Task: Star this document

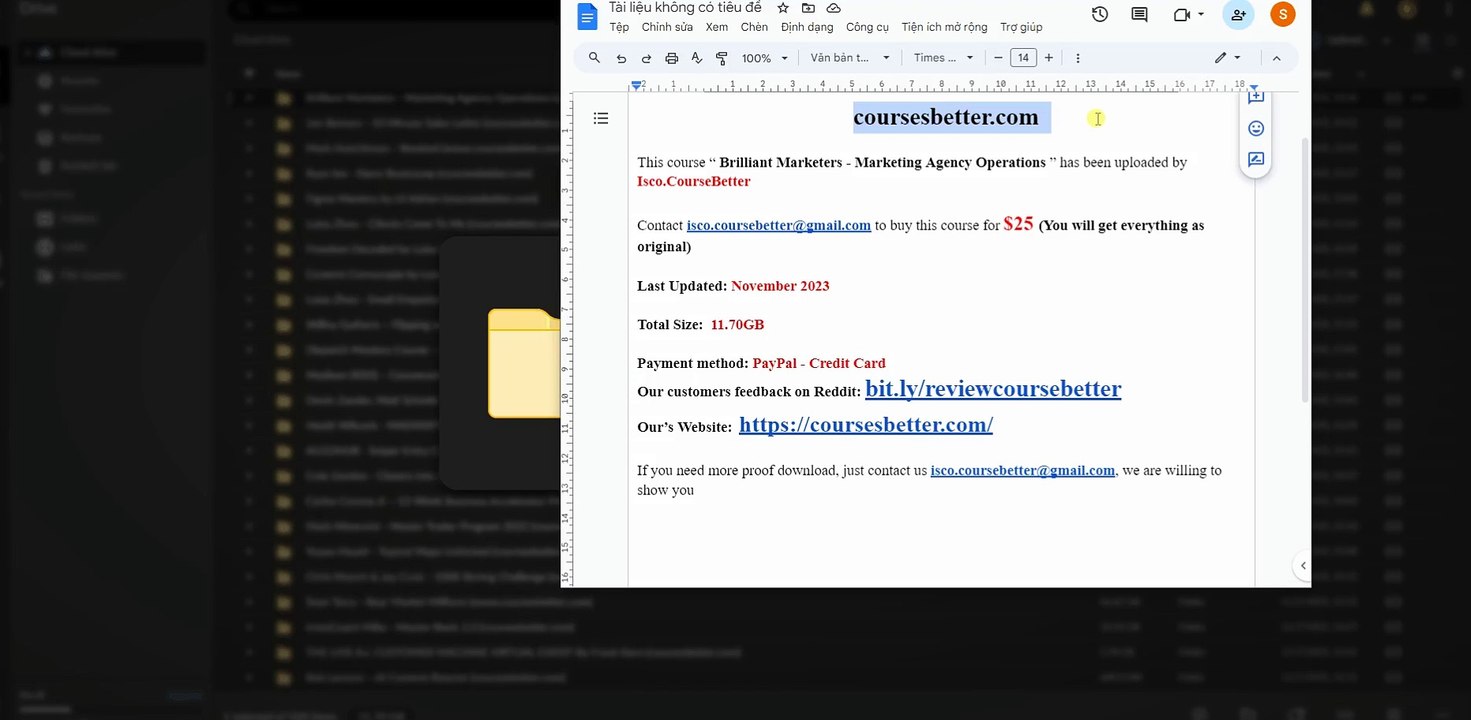Action: click(783, 7)
